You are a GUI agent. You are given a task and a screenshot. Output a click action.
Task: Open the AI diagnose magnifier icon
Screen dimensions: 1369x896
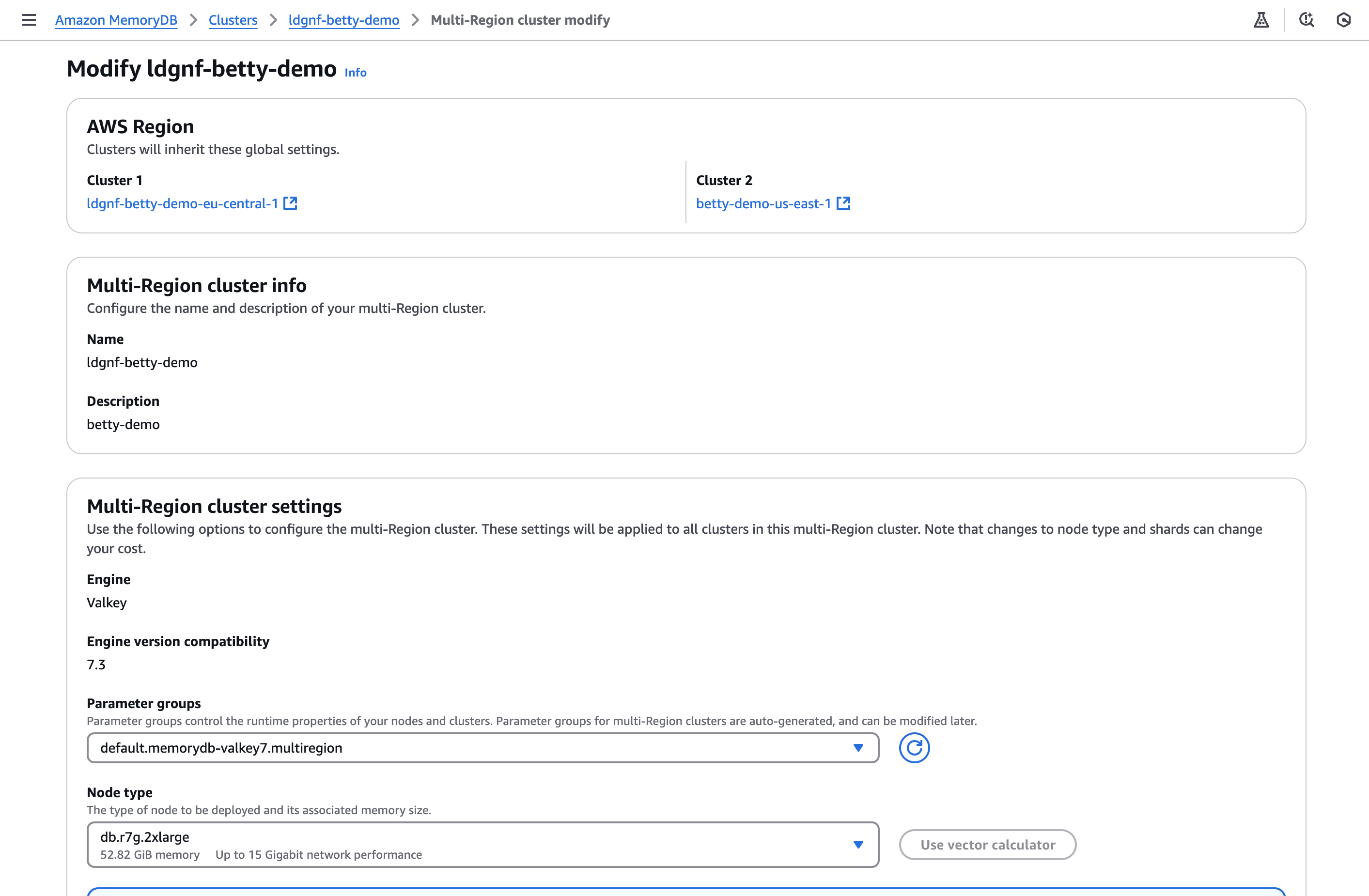1307,20
